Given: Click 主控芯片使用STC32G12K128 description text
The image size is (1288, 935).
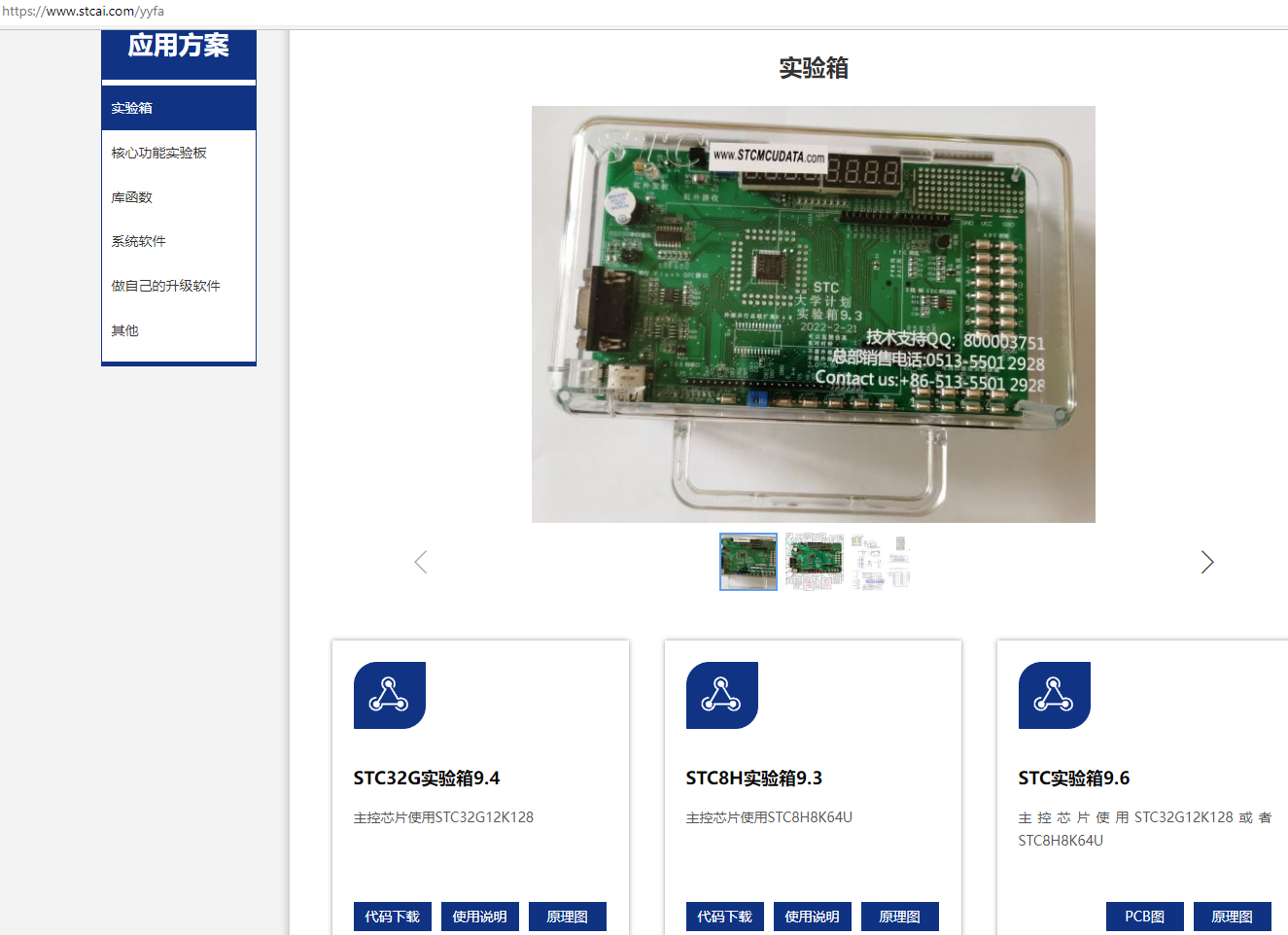Looking at the screenshot, I should (443, 817).
